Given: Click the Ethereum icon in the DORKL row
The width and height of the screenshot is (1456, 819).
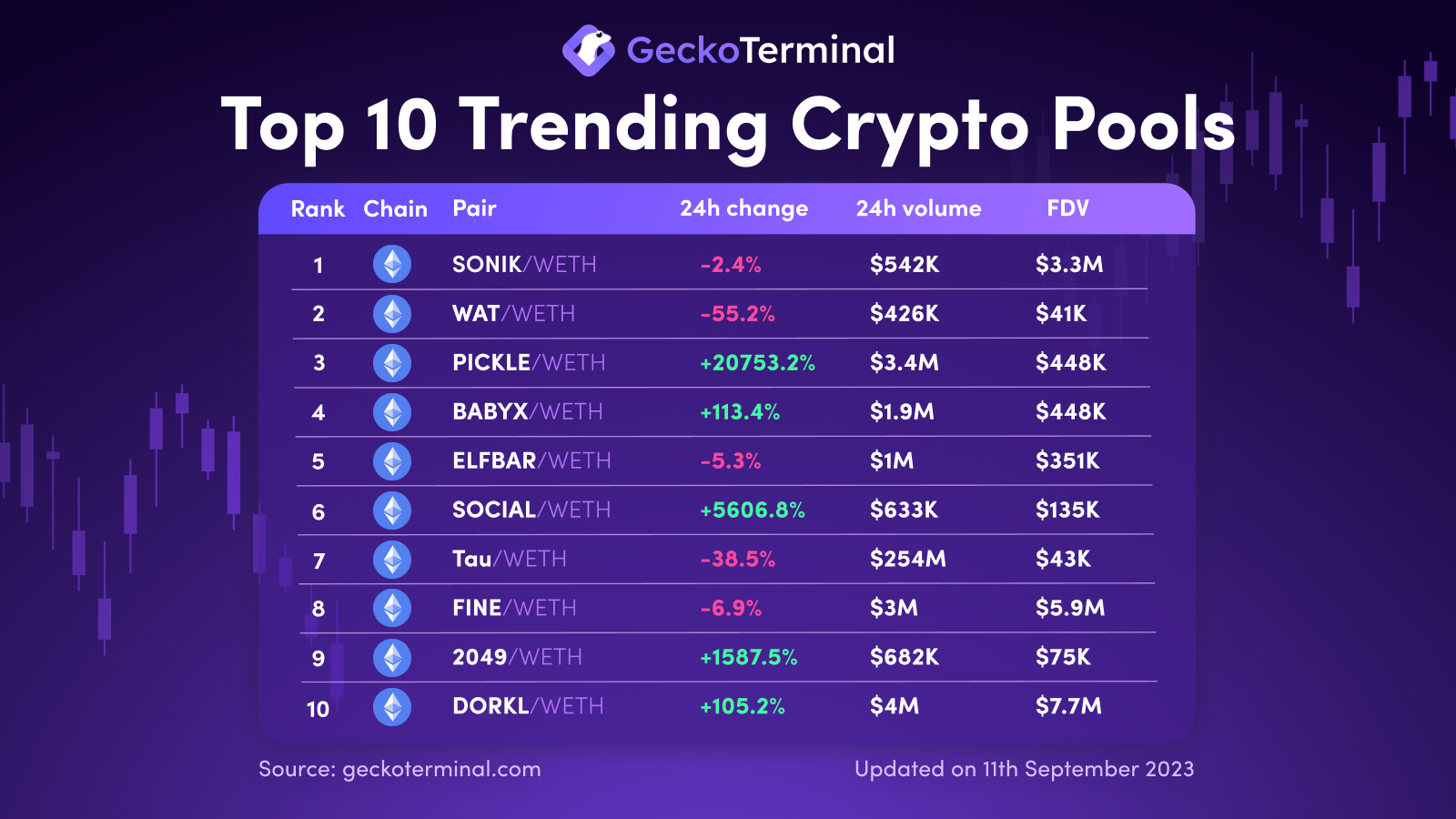Looking at the screenshot, I should pyautogui.click(x=392, y=707).
